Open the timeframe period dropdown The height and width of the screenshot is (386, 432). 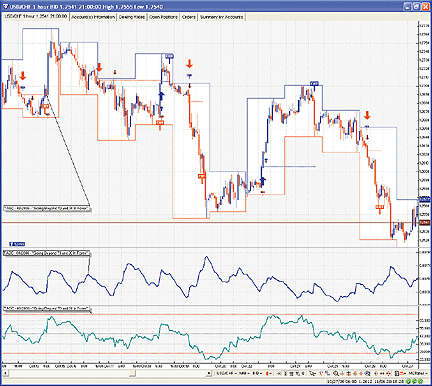click(244, 373)
